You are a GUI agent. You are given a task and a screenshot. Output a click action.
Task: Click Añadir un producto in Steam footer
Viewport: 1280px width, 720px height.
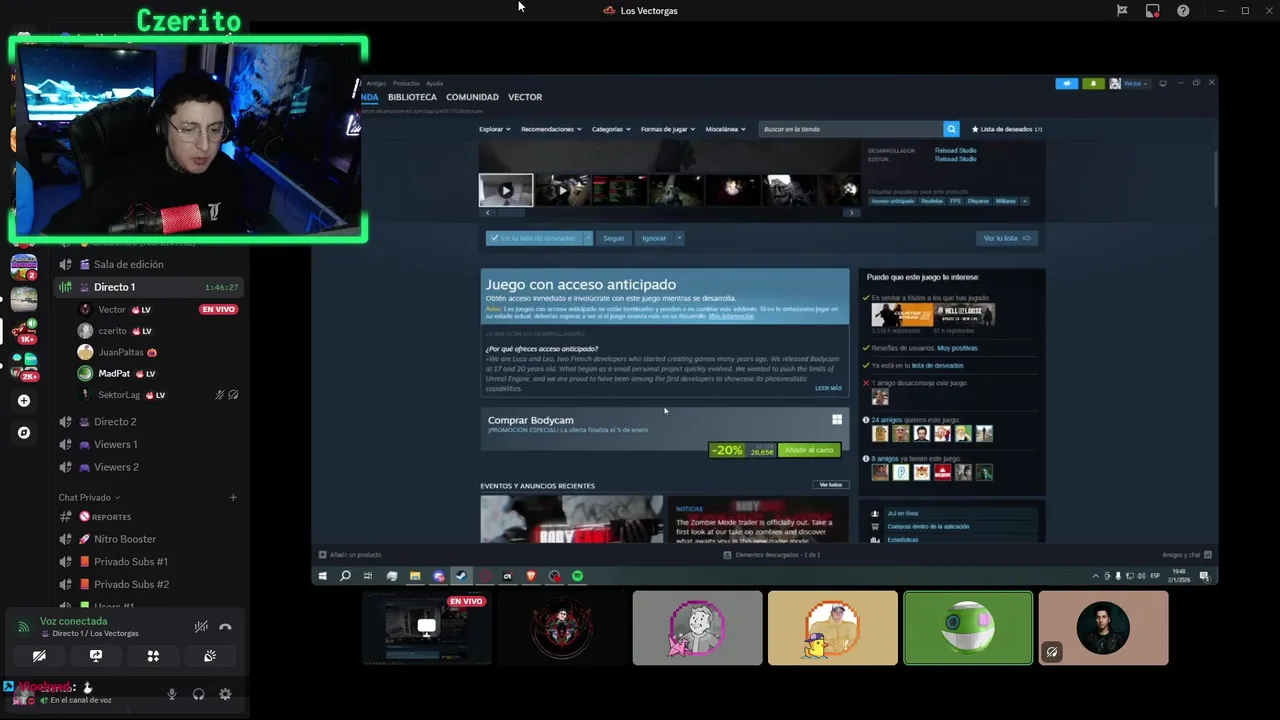[350, 554]
